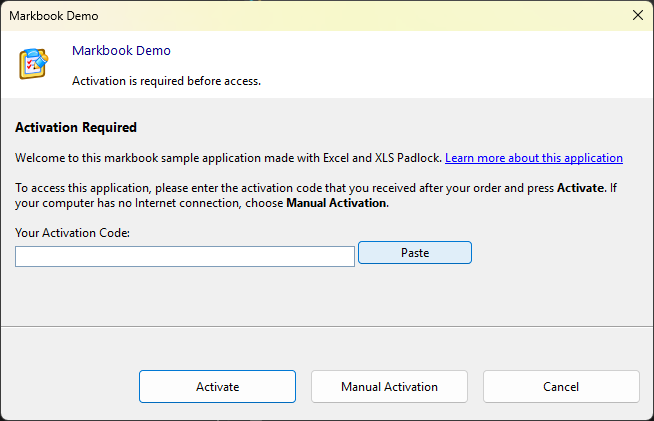Click the Markbook clipboard application icon
654x421 pixels.
[x=33, y=63]
